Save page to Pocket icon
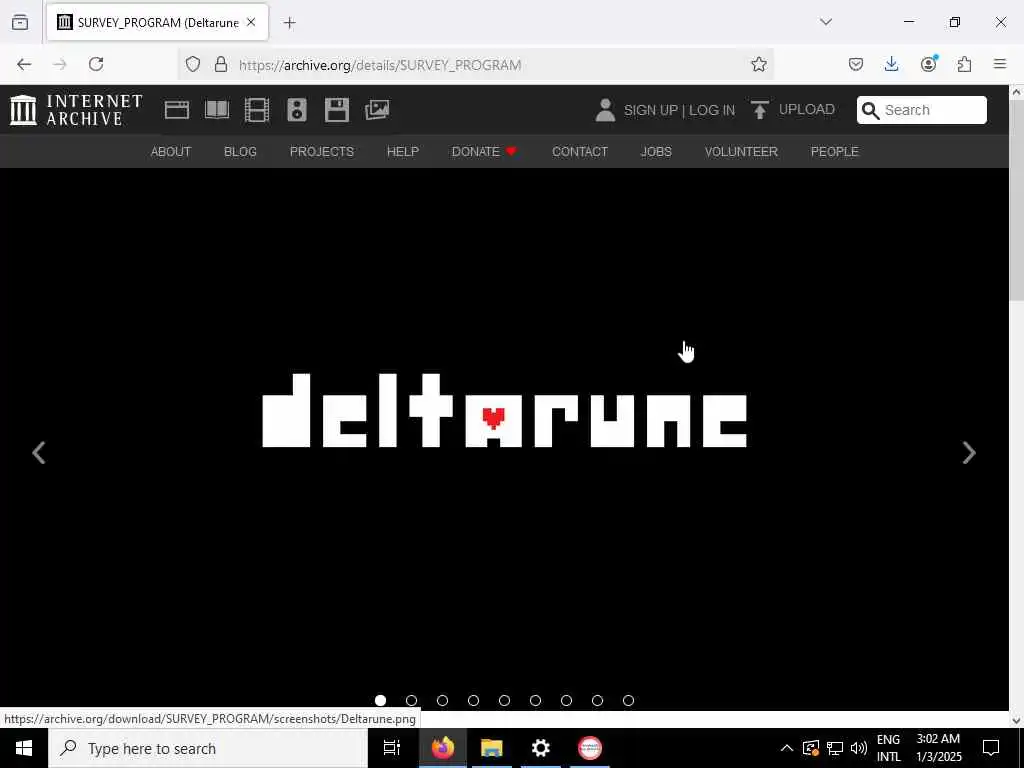The width and height of the screenshot is (1024, 768). click(x=856, y=64)
